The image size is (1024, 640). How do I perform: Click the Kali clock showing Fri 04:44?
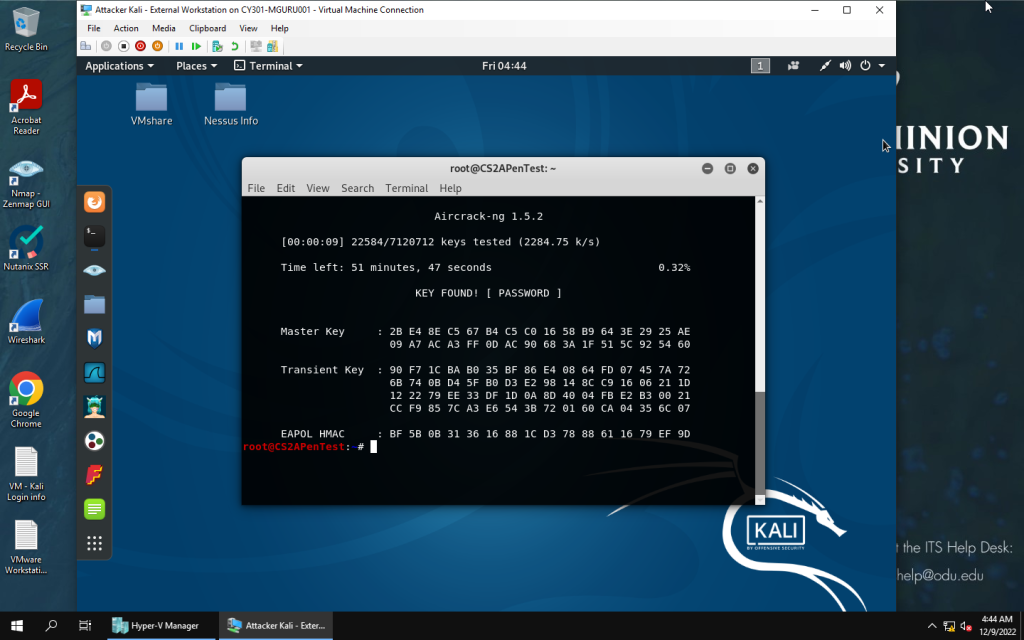[x=504, y=66]
